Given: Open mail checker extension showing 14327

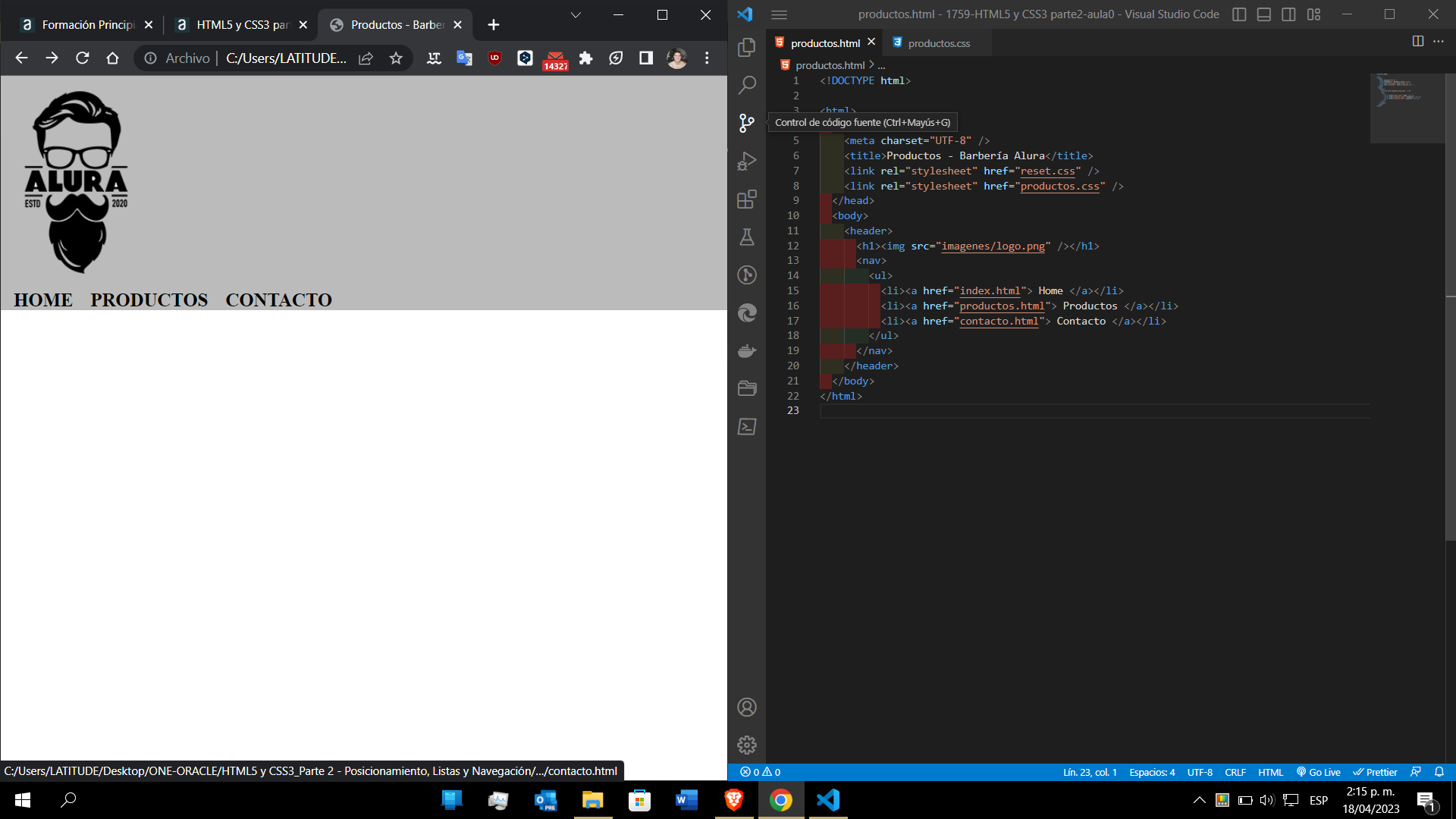Looking at the screenshot, I should 555,60.
